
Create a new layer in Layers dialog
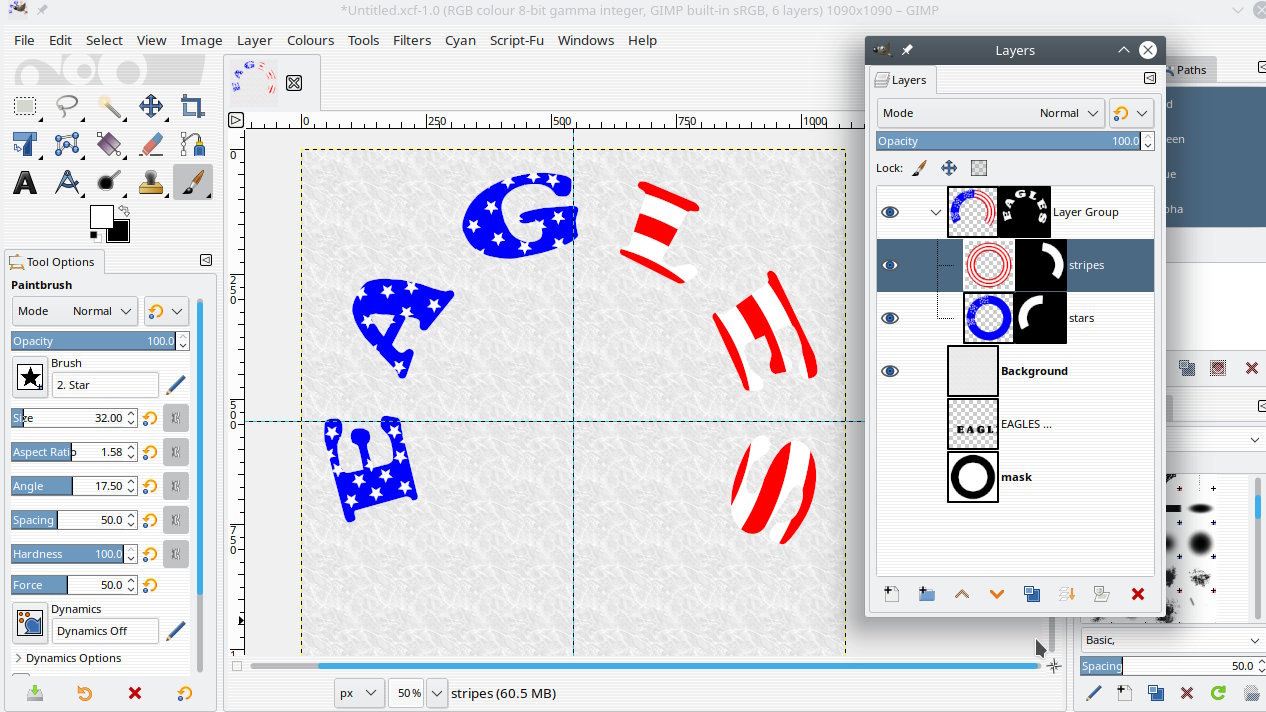(891, 594)
